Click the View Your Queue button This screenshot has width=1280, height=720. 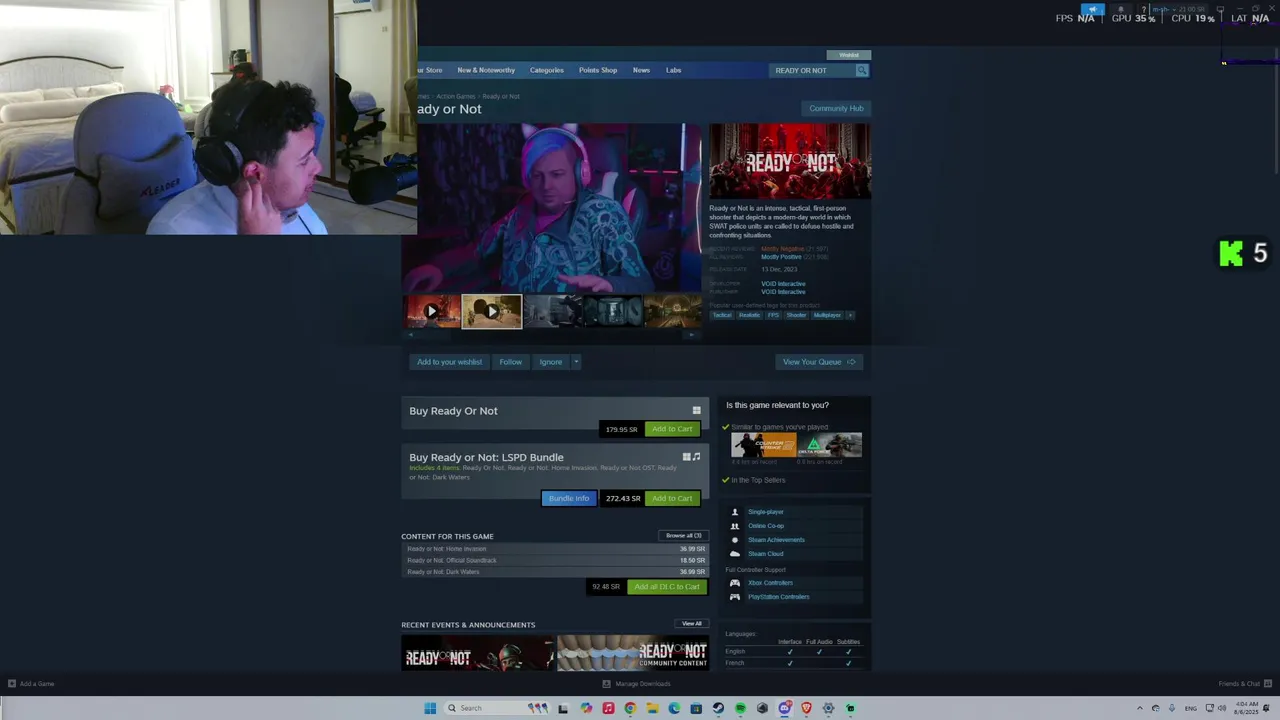[819, 362]
